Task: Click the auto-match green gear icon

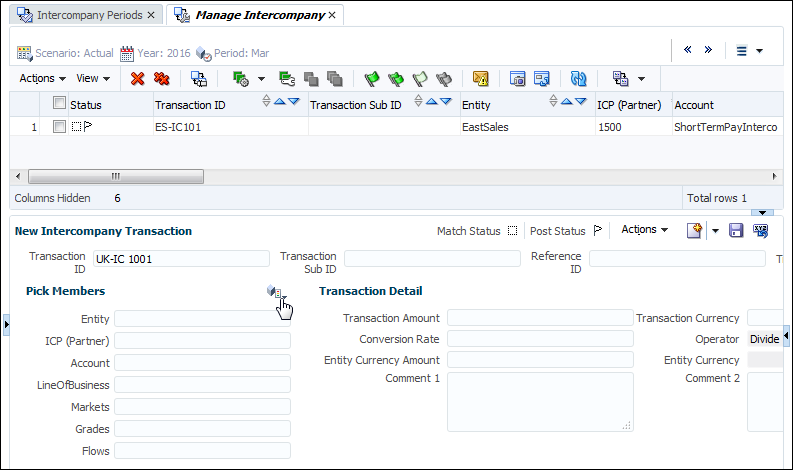Action: pyautogui.click(x=241, y=78)
